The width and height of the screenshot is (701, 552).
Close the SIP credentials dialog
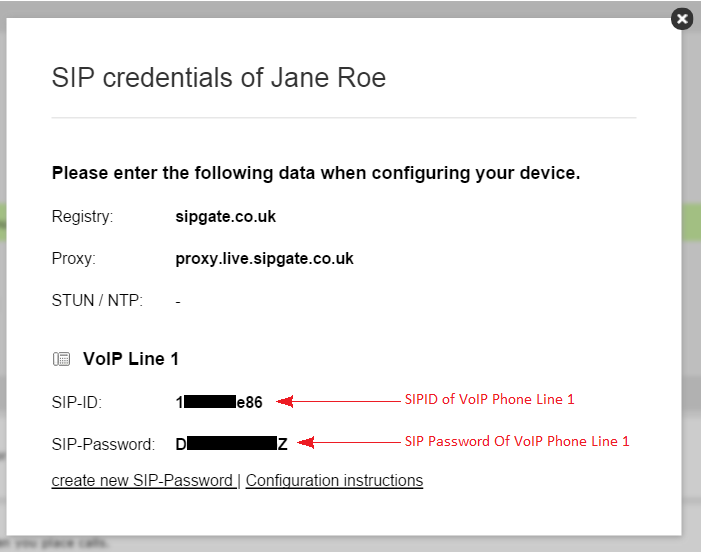682,19
